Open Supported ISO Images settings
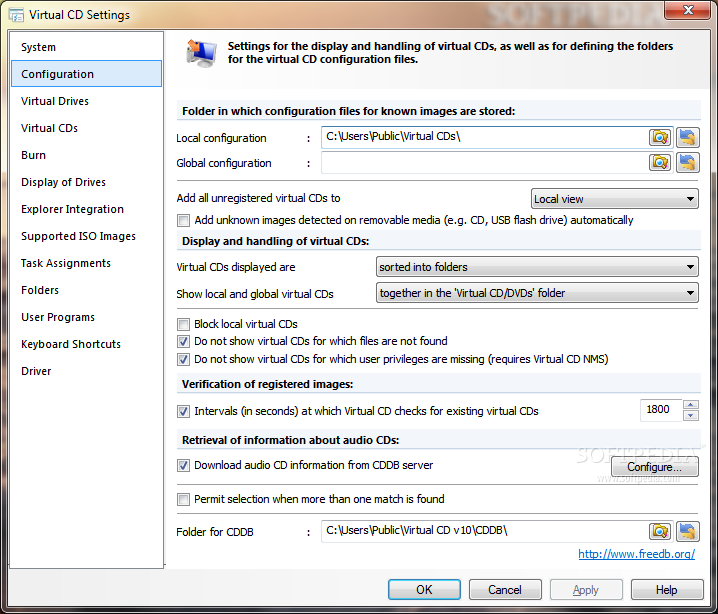 (x=87, y=236)
